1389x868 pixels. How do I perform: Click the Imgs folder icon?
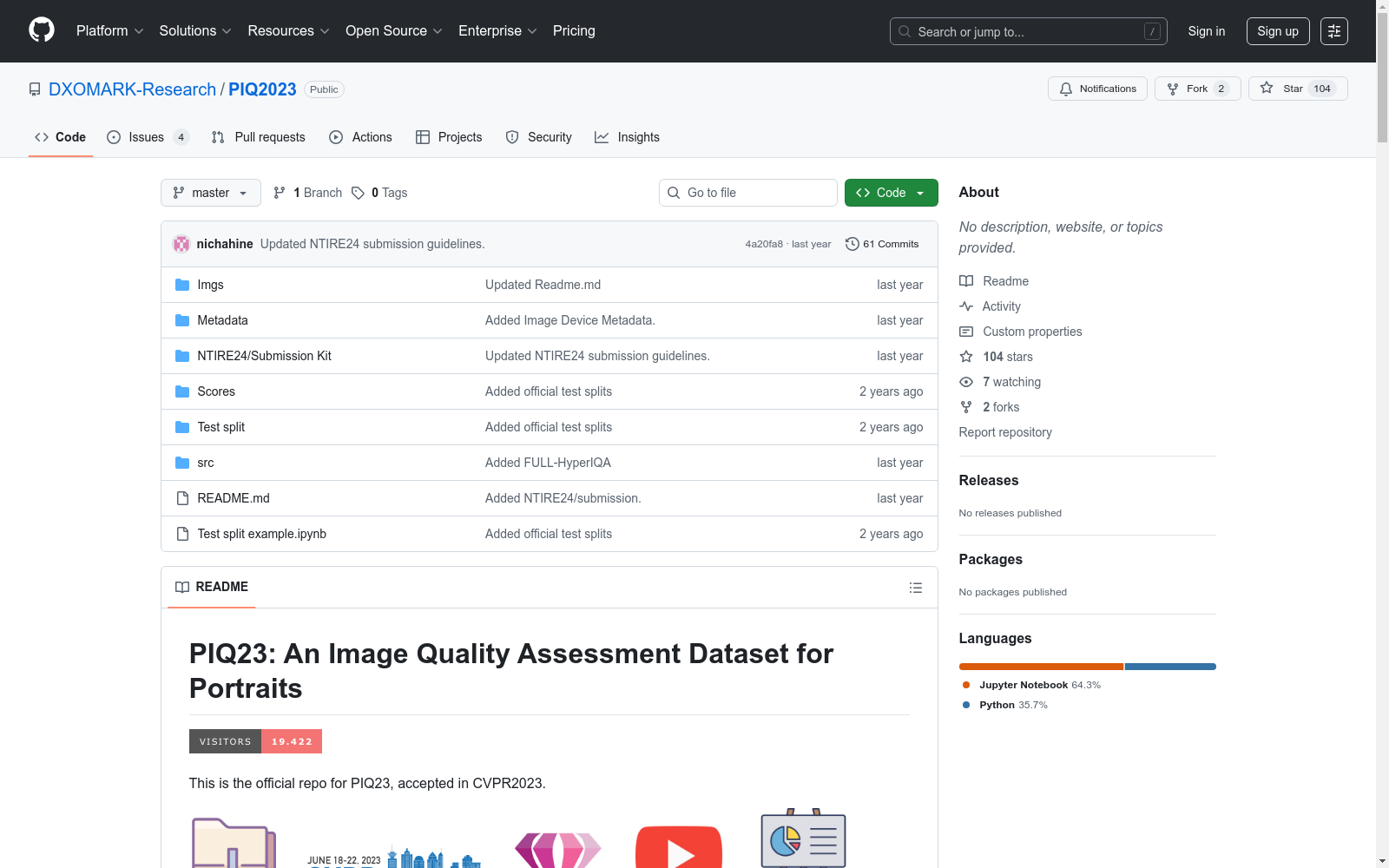[182, 285]
